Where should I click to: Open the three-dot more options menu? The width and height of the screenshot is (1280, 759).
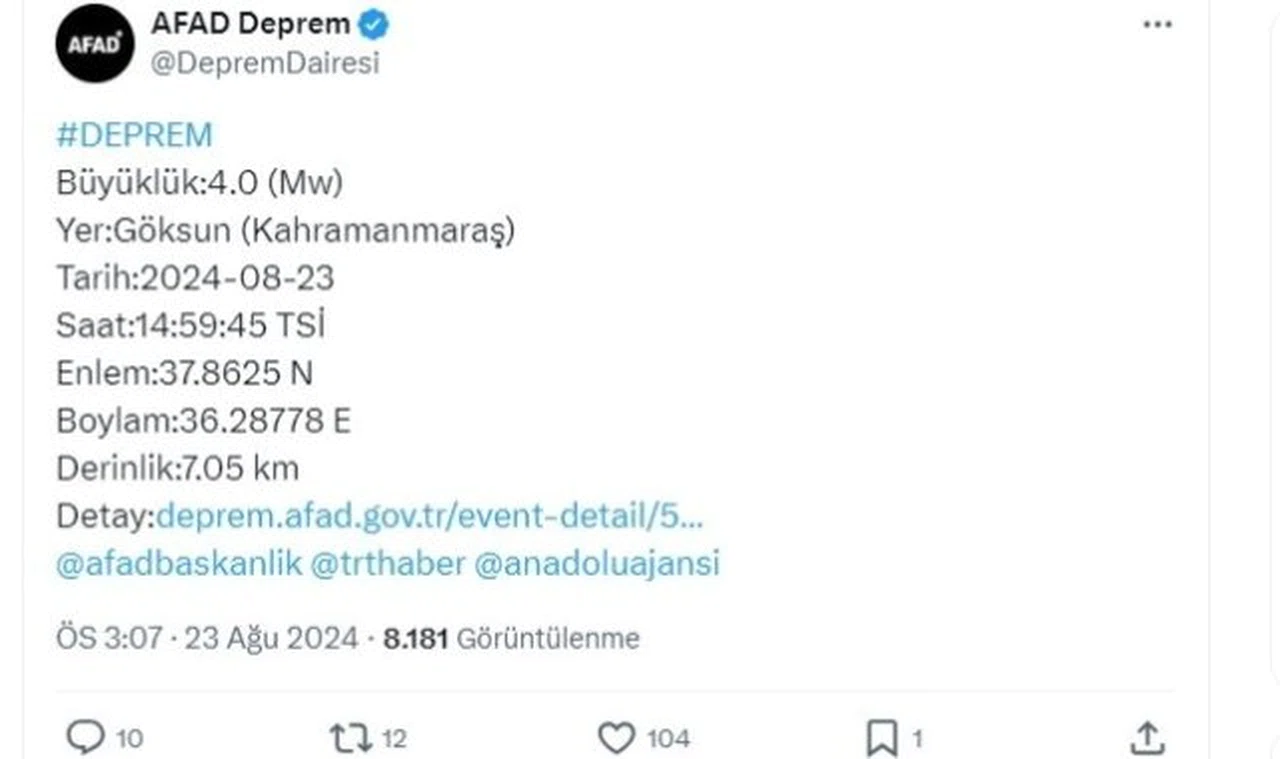point(1157,25)
